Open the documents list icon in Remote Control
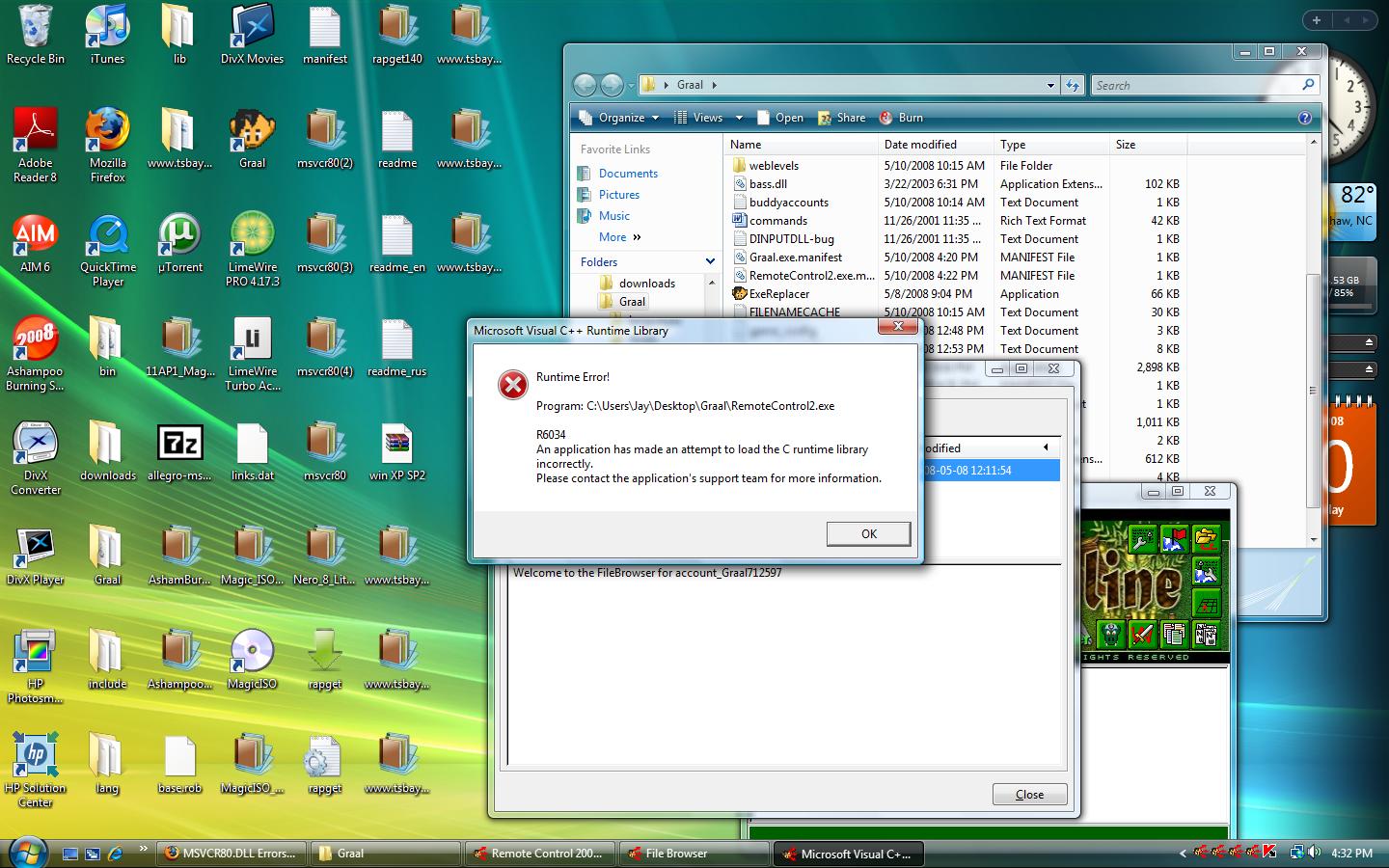This screenshot has width=1389, height=868. 1174,634
